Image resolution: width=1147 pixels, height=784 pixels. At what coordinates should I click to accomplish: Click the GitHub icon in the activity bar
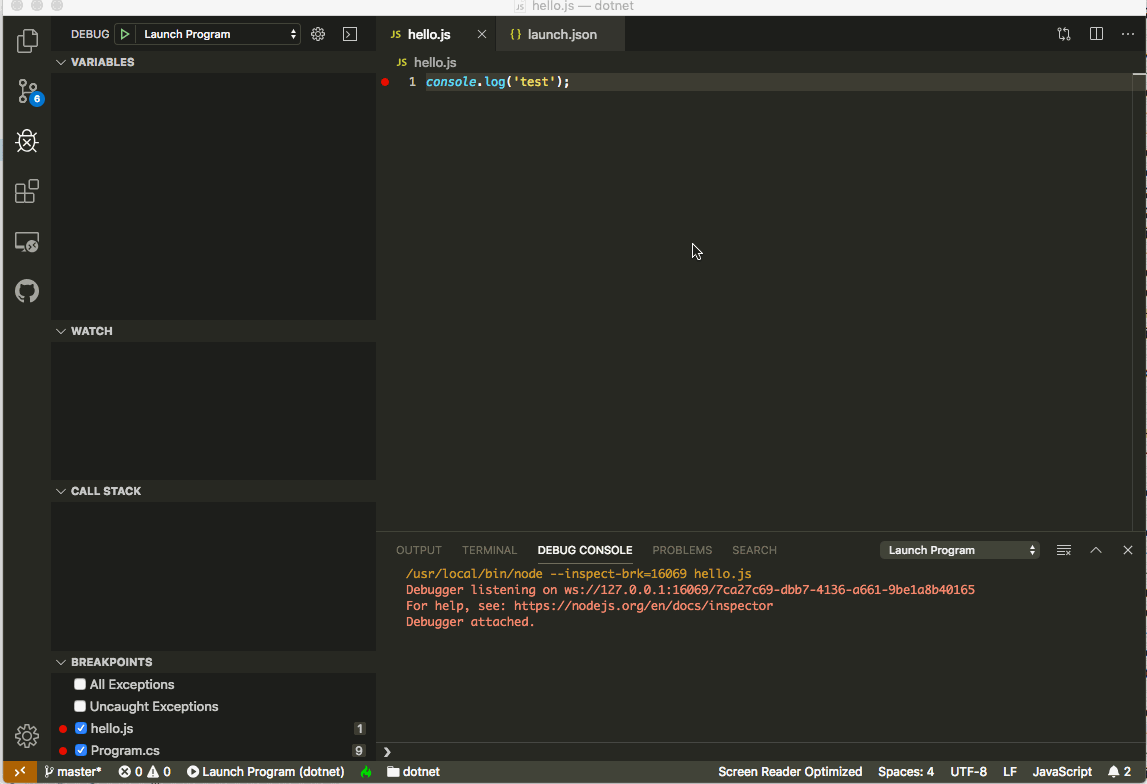27,291
